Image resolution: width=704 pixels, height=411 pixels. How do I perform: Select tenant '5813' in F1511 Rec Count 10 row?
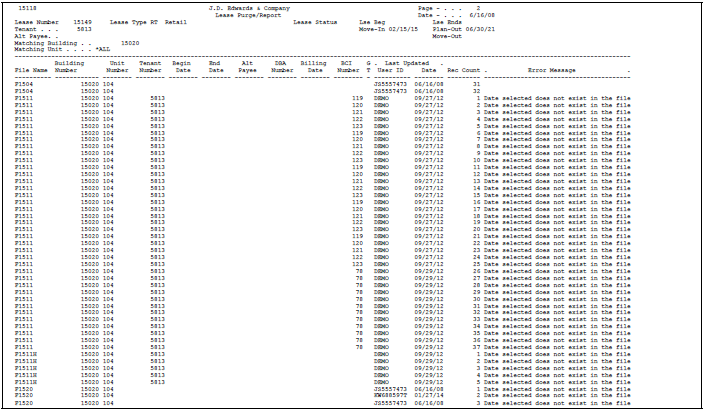point(158,160)
